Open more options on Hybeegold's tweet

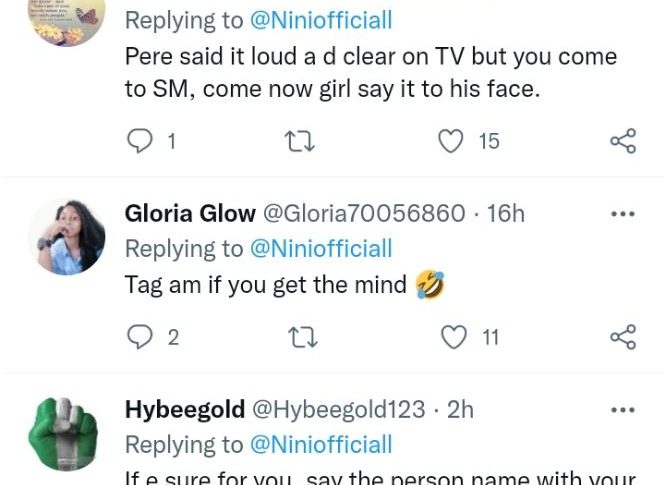[623, 410]
